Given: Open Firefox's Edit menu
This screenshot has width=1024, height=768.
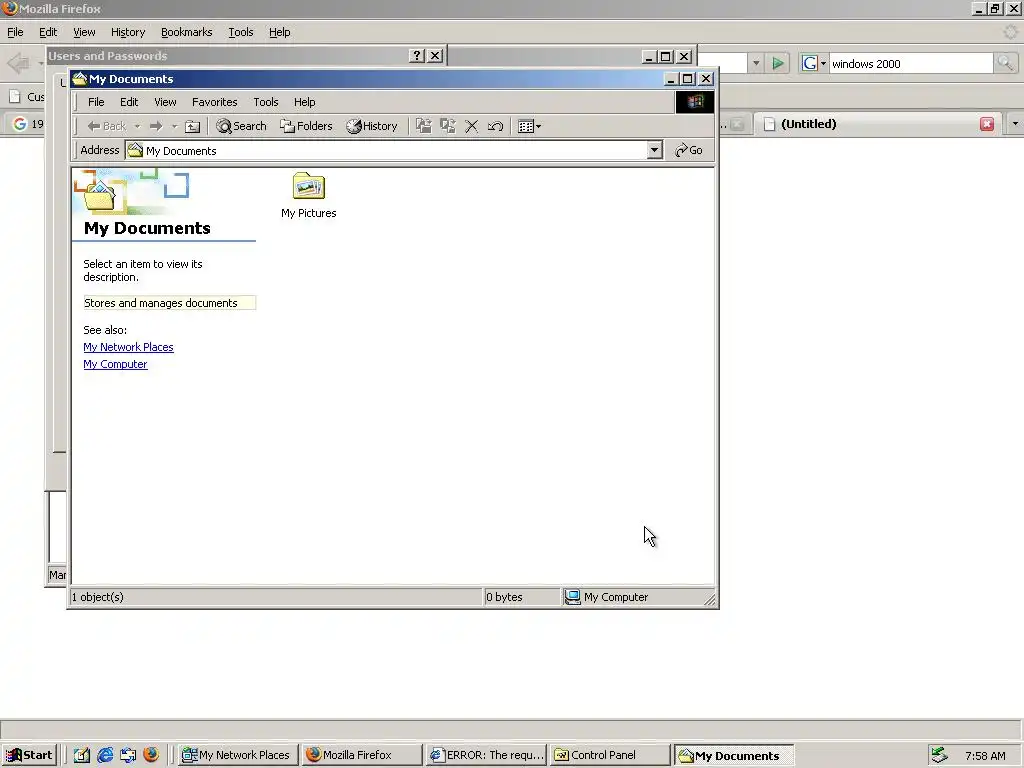Looking at the screenshot, I should coord(48,32).
